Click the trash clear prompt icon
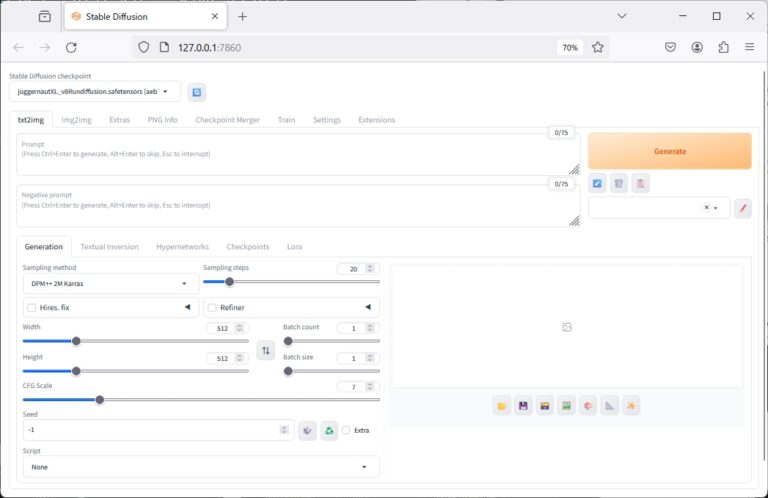 coord(619,183)
